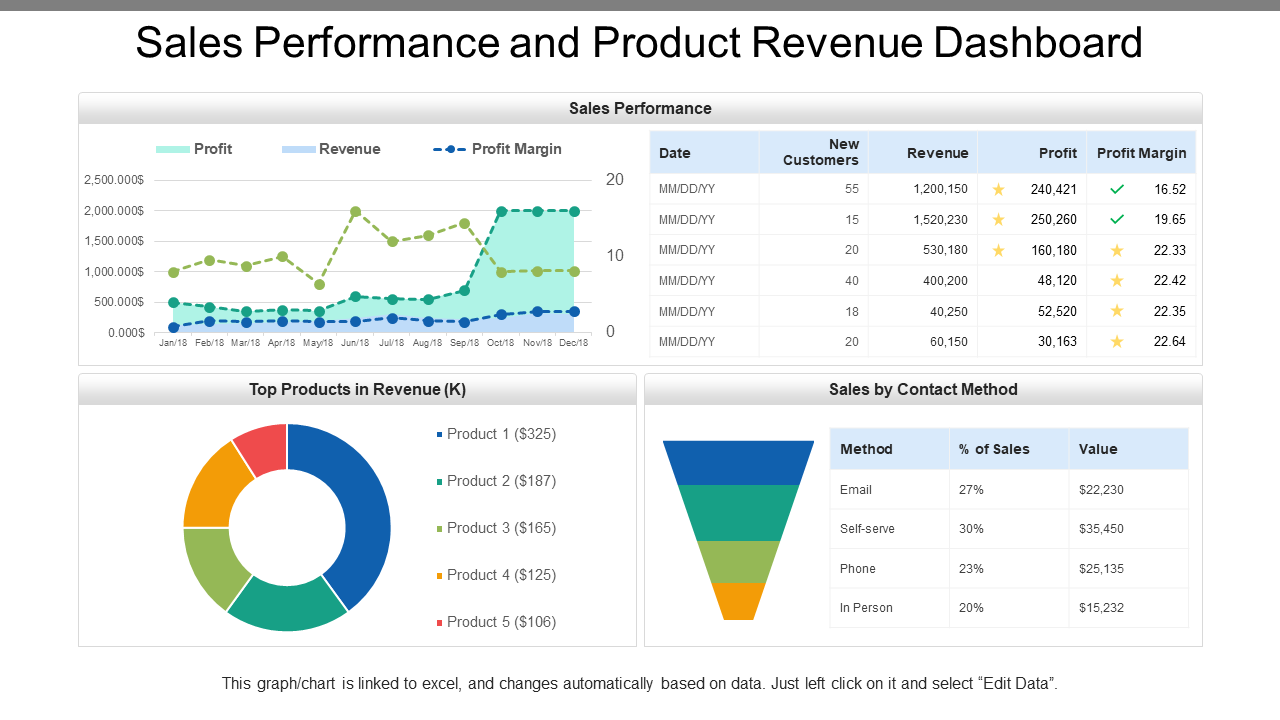1280x720 pixels.
Task: Click the checkmark beside the 19.65 profit margin
Action: click(1115, 220)
